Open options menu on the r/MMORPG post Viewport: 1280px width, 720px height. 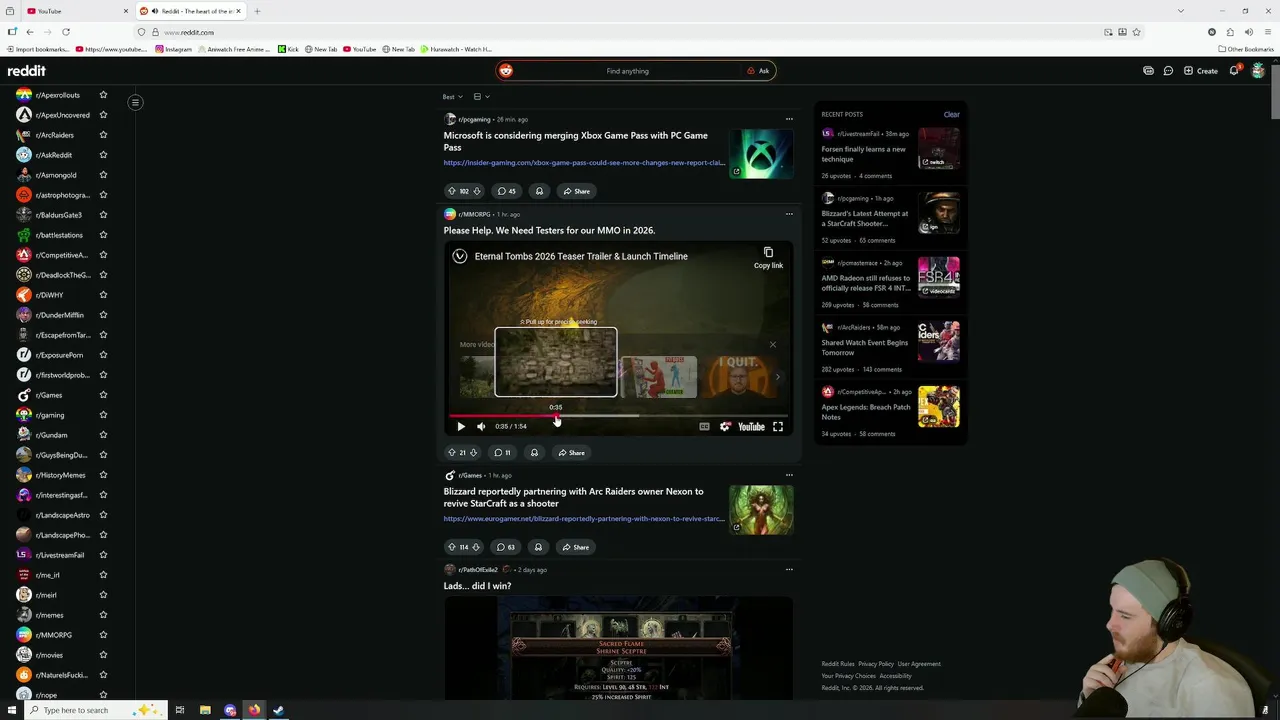point(789,214)
